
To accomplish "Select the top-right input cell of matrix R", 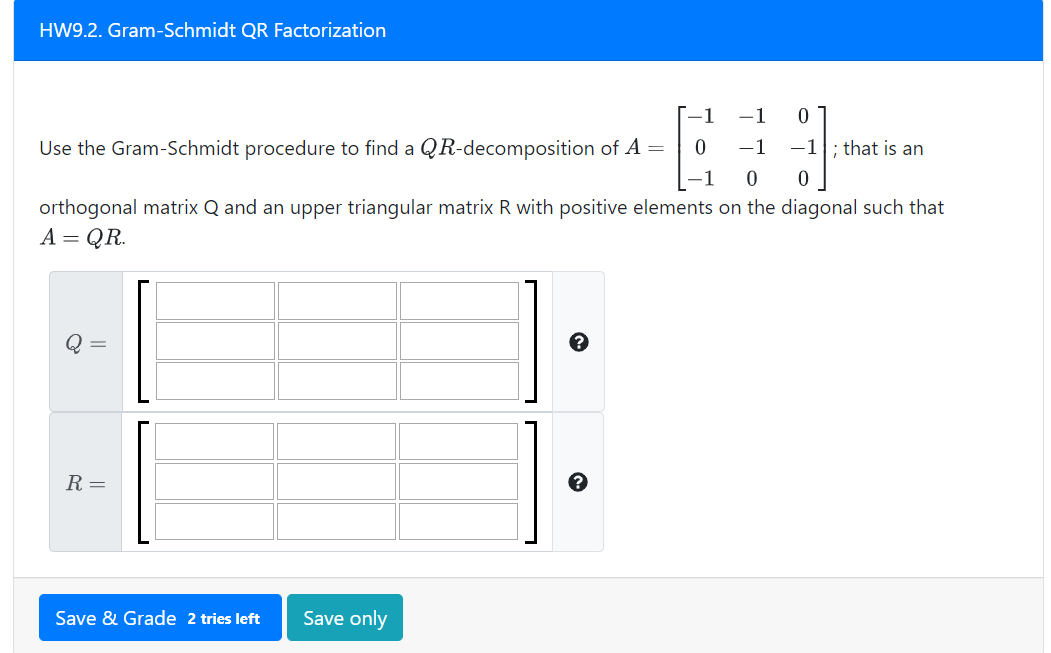I will pos(458,440).
